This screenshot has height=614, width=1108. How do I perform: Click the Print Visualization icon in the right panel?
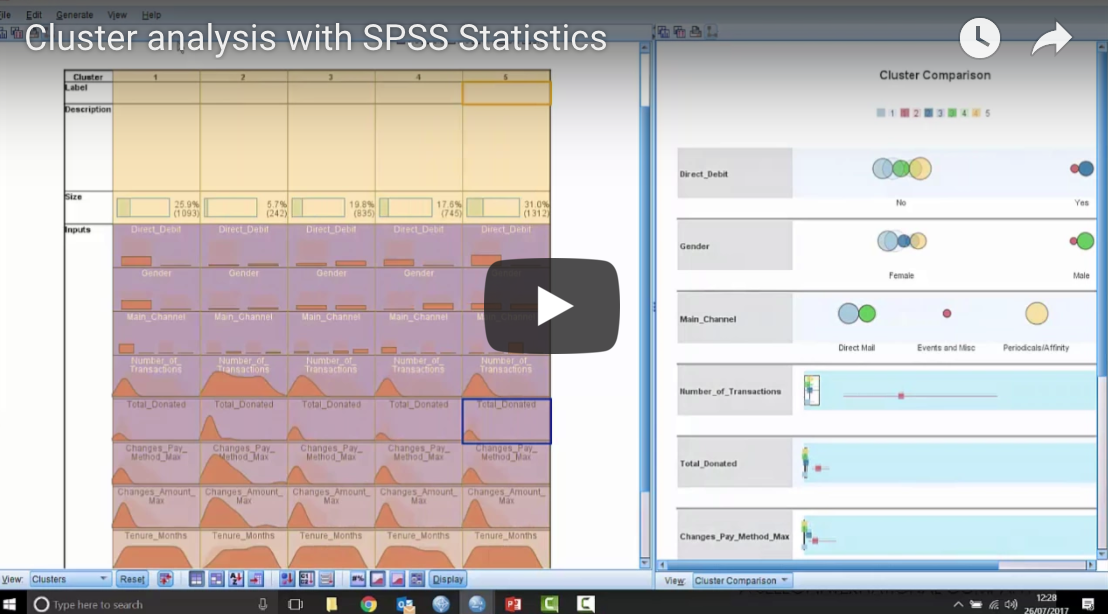coord(695,32)
